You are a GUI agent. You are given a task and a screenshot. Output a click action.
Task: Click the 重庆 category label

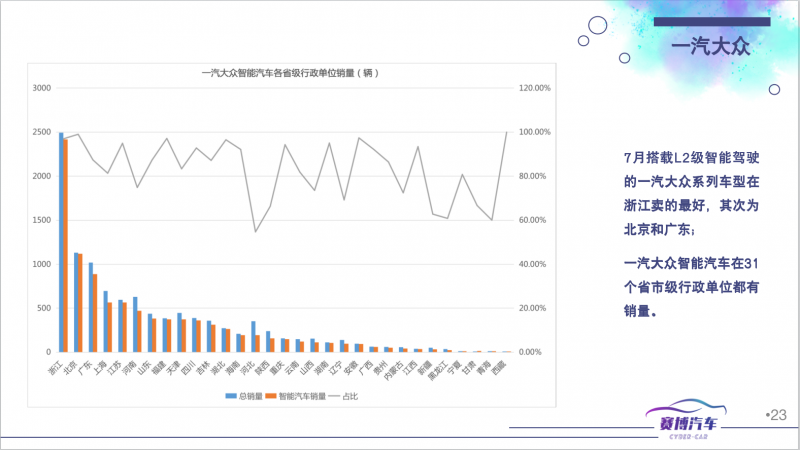click(x=278, y=367)
